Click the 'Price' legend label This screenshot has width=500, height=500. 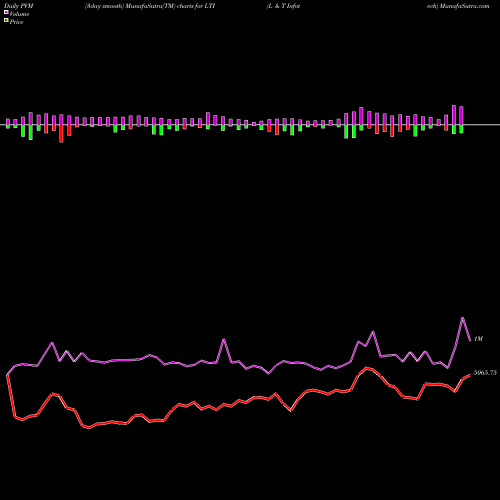(x=16, y=22)
